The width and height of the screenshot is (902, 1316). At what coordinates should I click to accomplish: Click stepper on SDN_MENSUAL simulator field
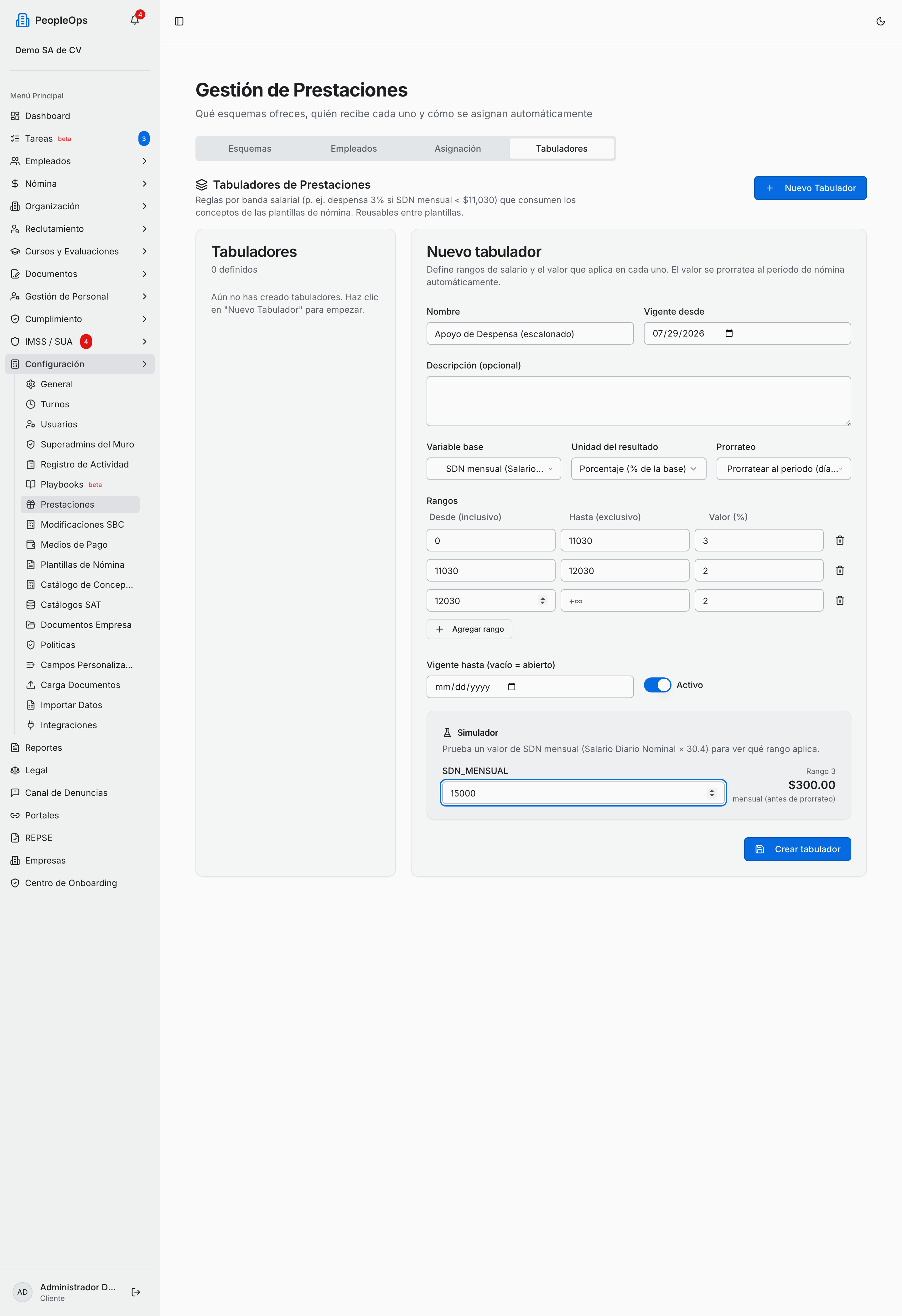[x=712, y=793]
